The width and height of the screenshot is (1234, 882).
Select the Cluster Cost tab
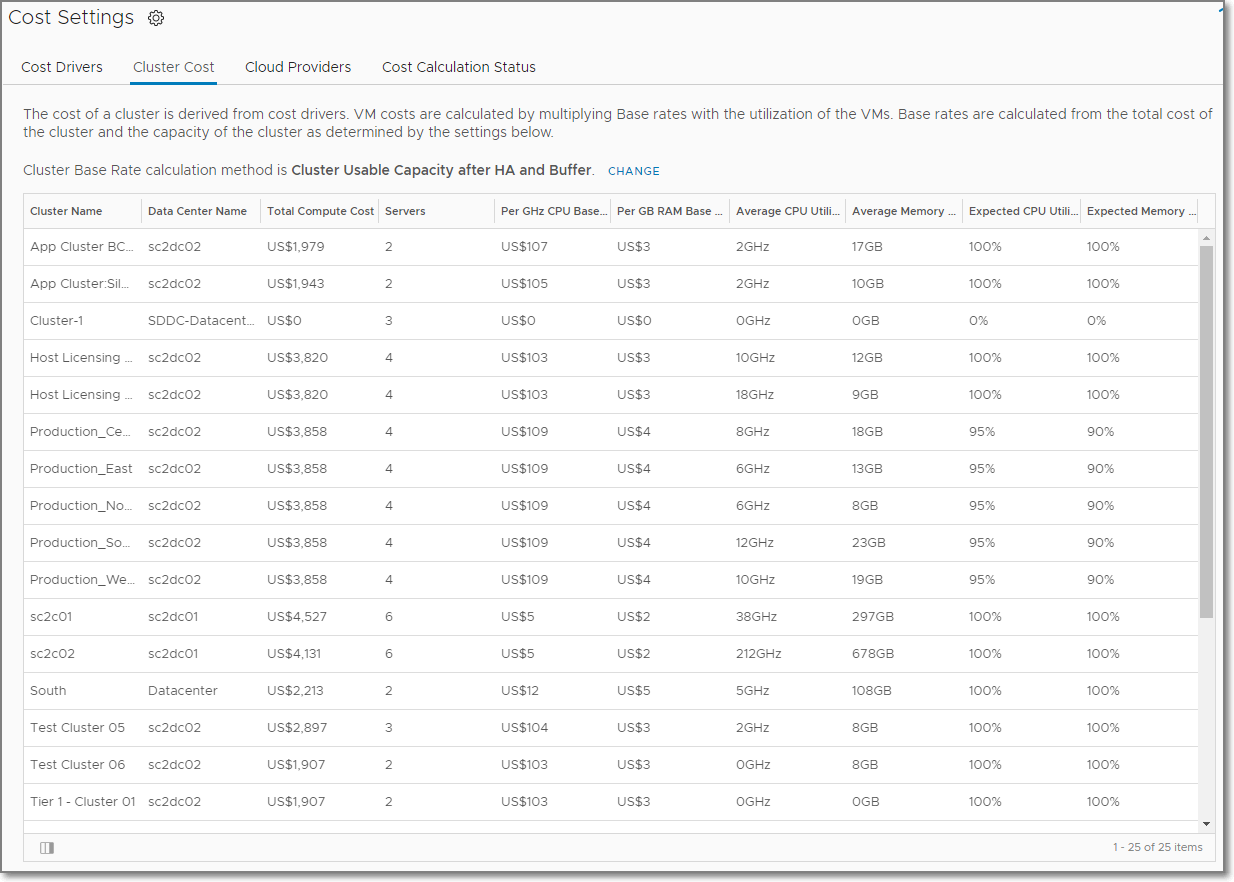(174, 67)
